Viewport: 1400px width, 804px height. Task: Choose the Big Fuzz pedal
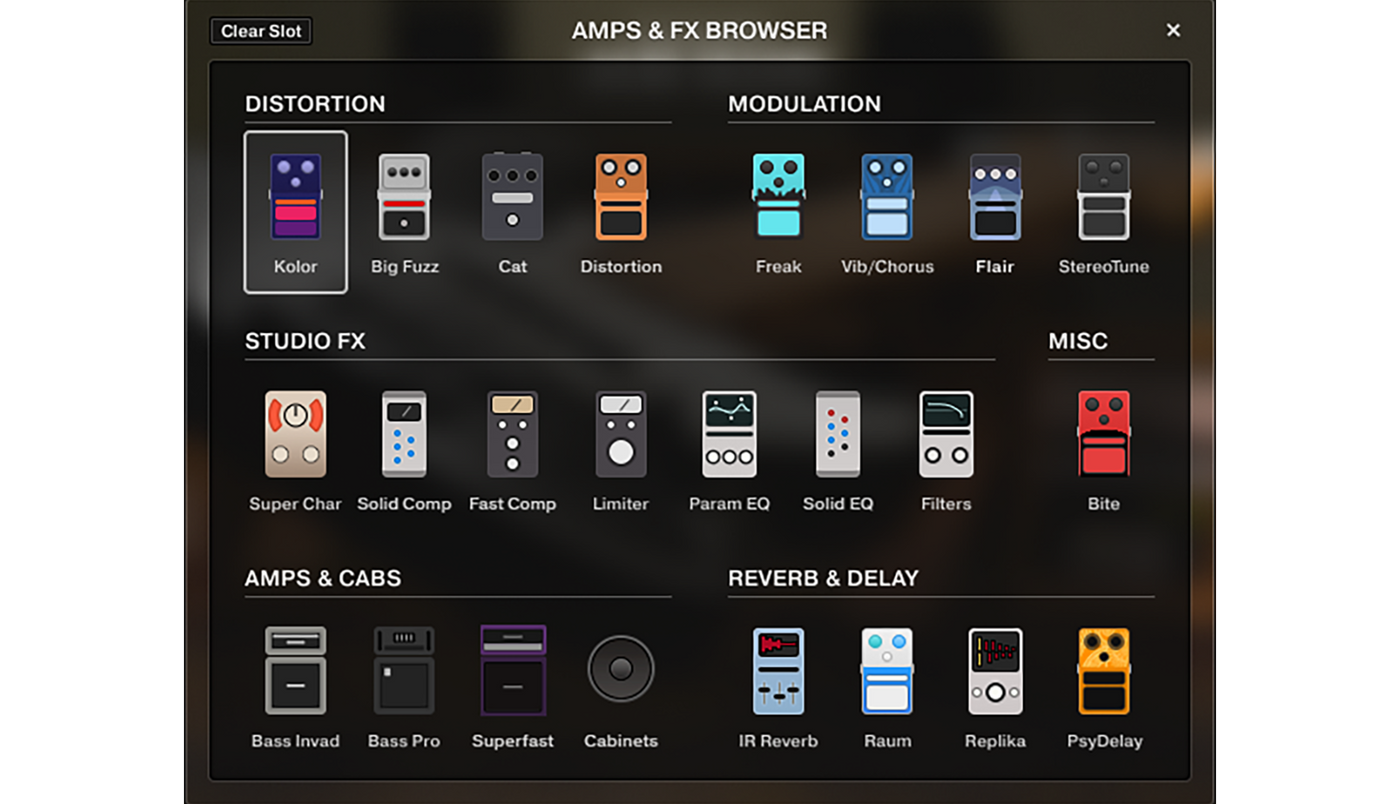tap(404, 212)
